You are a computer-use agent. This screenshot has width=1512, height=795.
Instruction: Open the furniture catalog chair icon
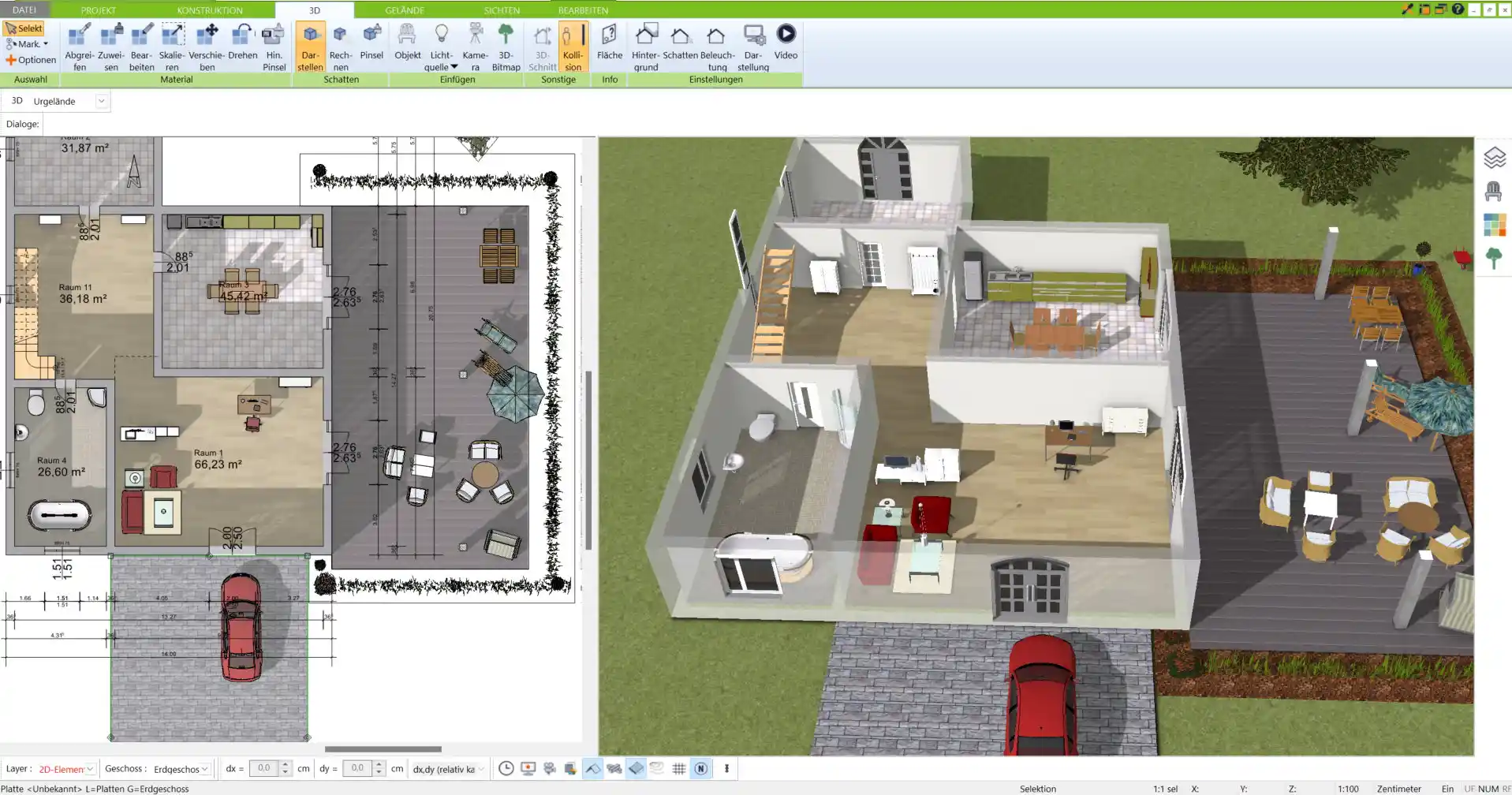click(1494, 191)
